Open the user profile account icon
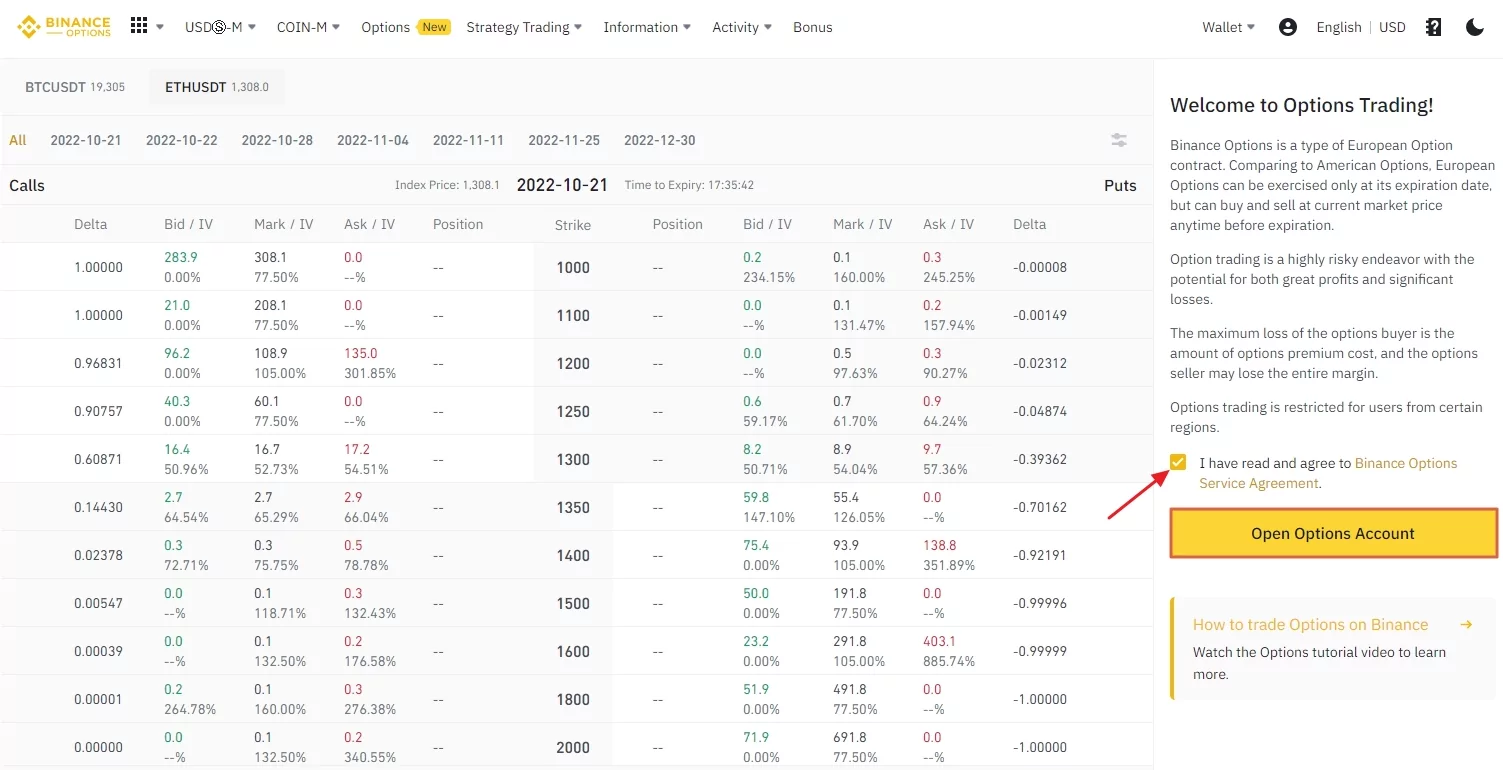1503x770 pixels. 1288,27
